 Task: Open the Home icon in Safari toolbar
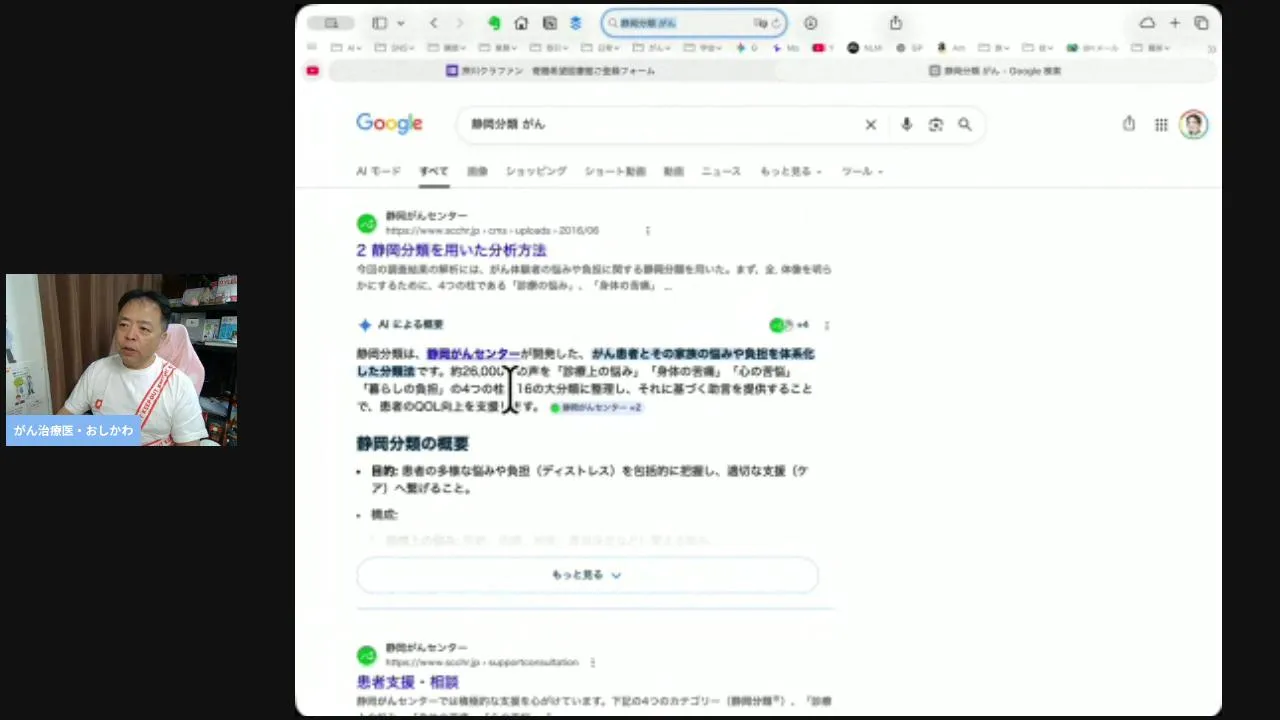521,23
